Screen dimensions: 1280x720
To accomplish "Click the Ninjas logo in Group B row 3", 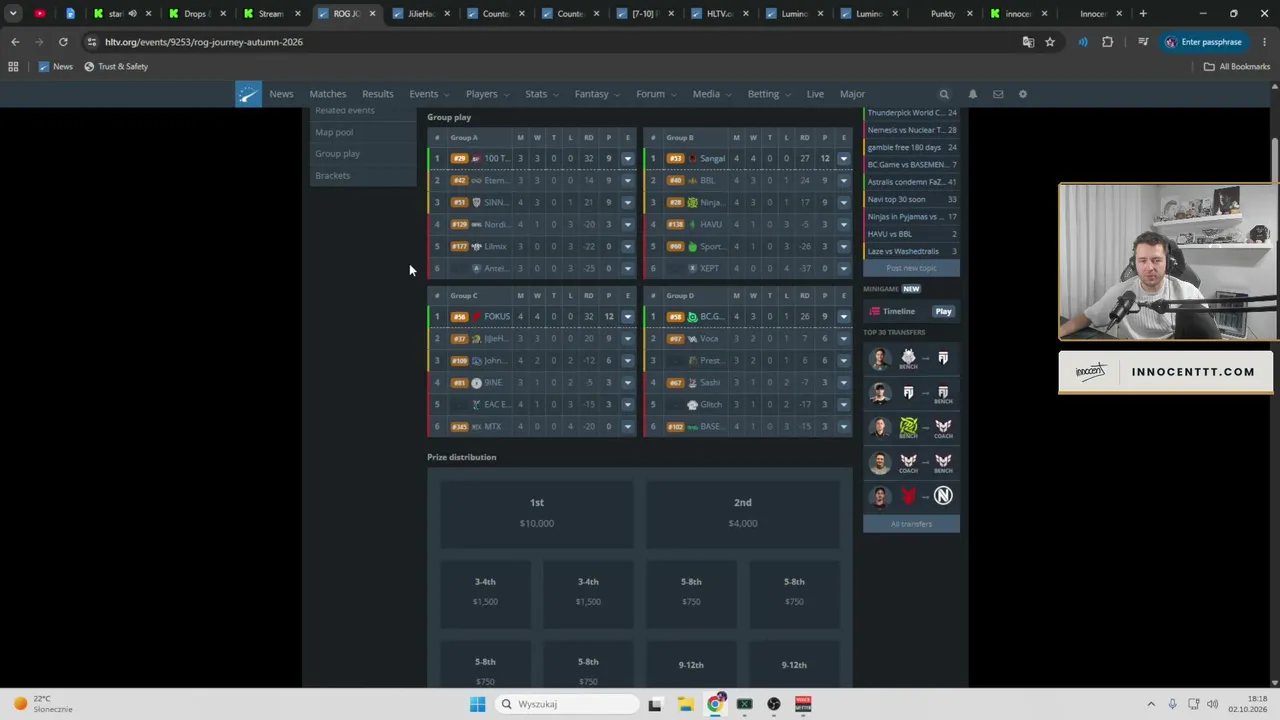I will 692,202.
